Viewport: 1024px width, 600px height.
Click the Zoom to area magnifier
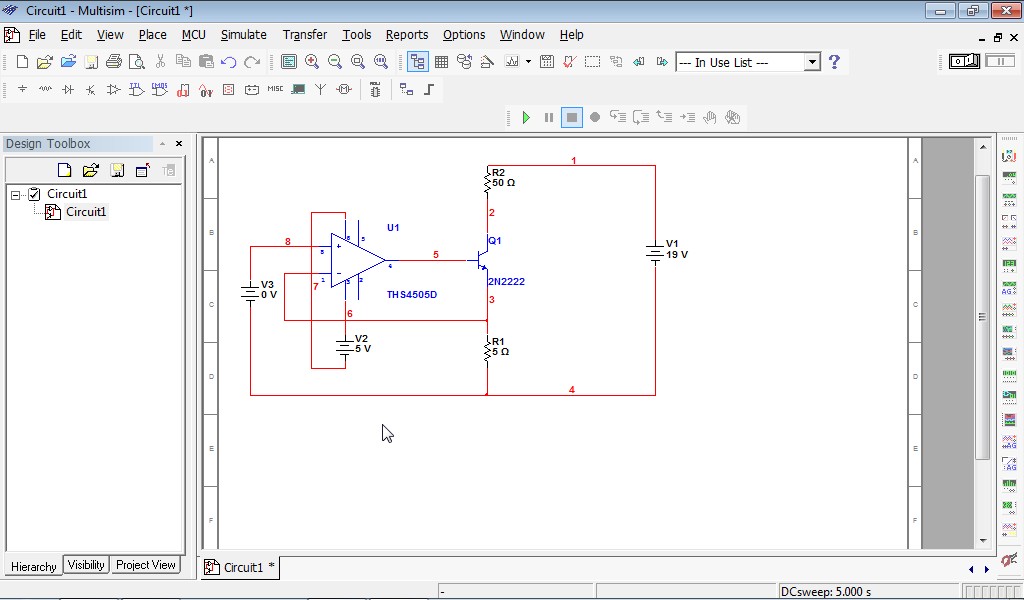tap(357, 61)
